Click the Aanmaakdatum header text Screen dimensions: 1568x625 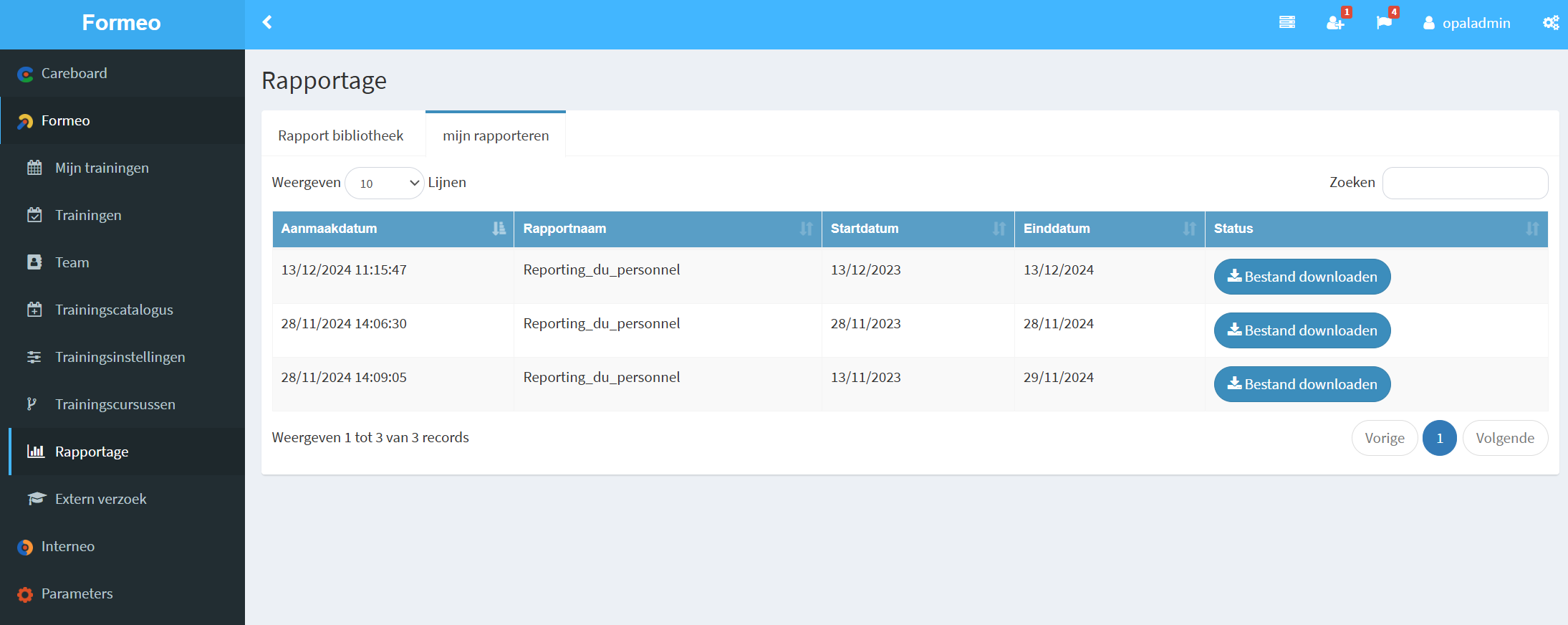point(329,229)
